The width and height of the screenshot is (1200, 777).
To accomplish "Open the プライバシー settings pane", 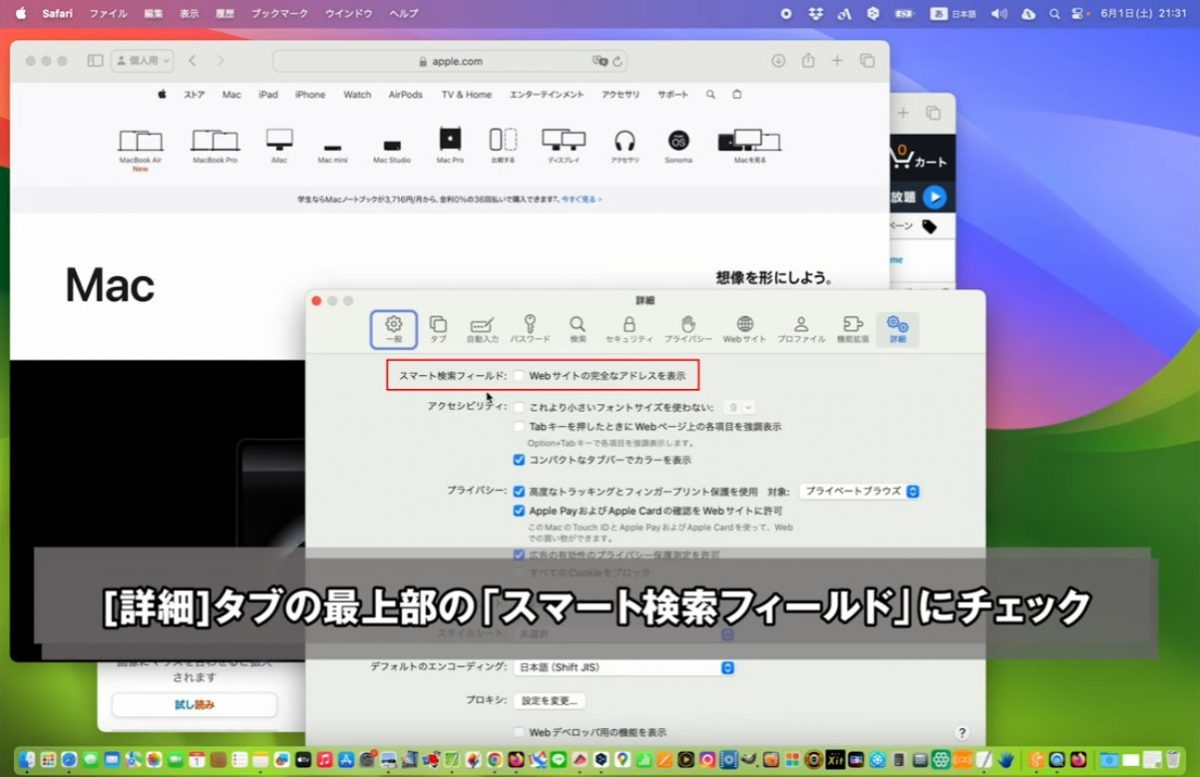I will click(688, 329).
